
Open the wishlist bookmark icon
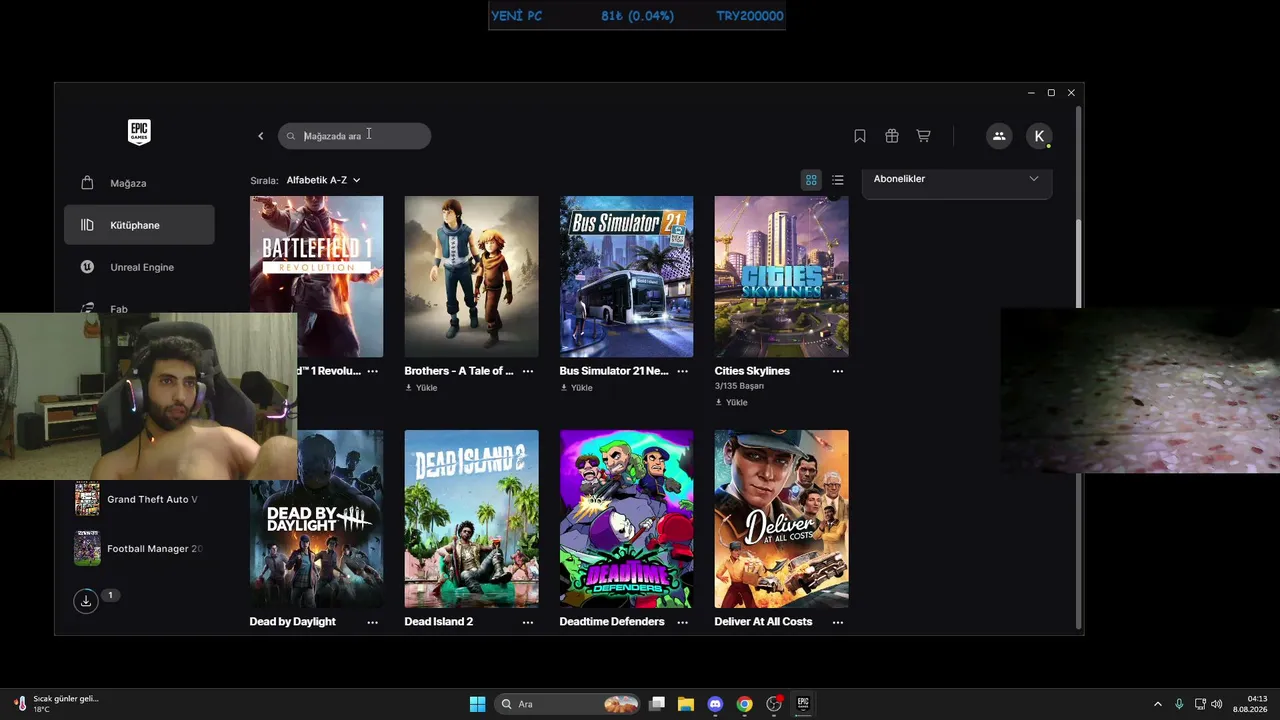tap(860, 136)
